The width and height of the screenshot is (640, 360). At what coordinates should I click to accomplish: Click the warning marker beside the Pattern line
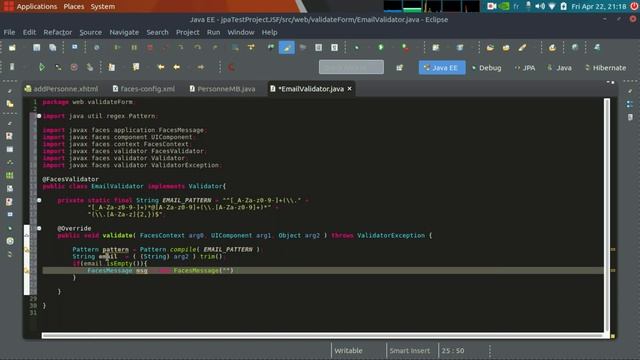27,250
